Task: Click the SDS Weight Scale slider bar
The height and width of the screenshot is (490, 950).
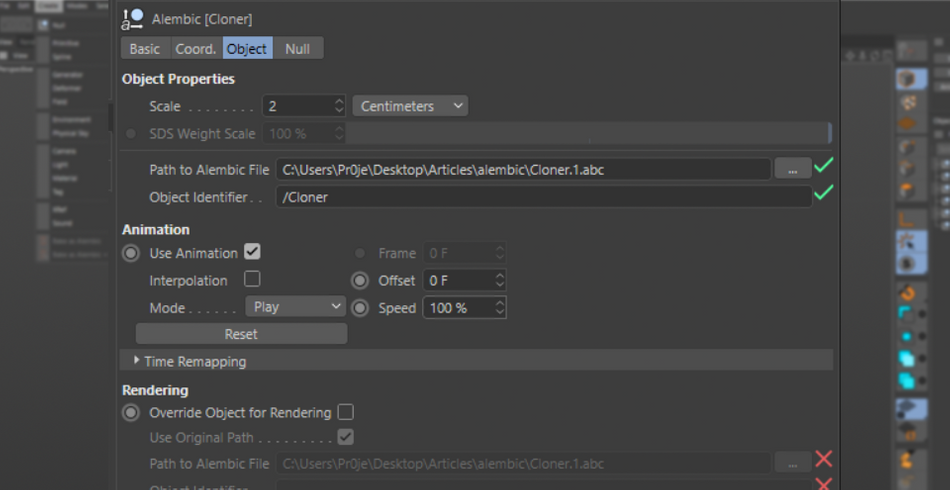Action: (588, 133)
